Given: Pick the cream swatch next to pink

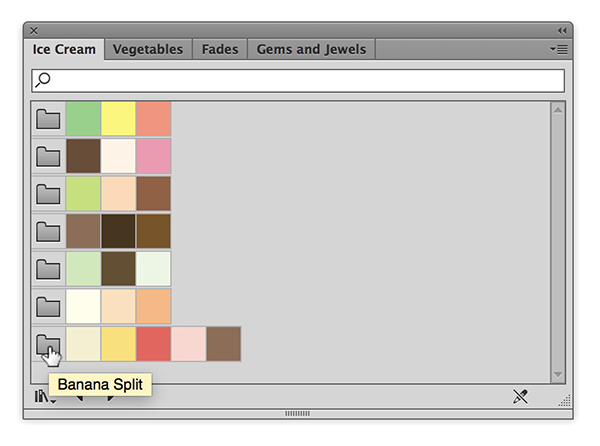Looking at the screenshot, I should click(x=118, y=156).
